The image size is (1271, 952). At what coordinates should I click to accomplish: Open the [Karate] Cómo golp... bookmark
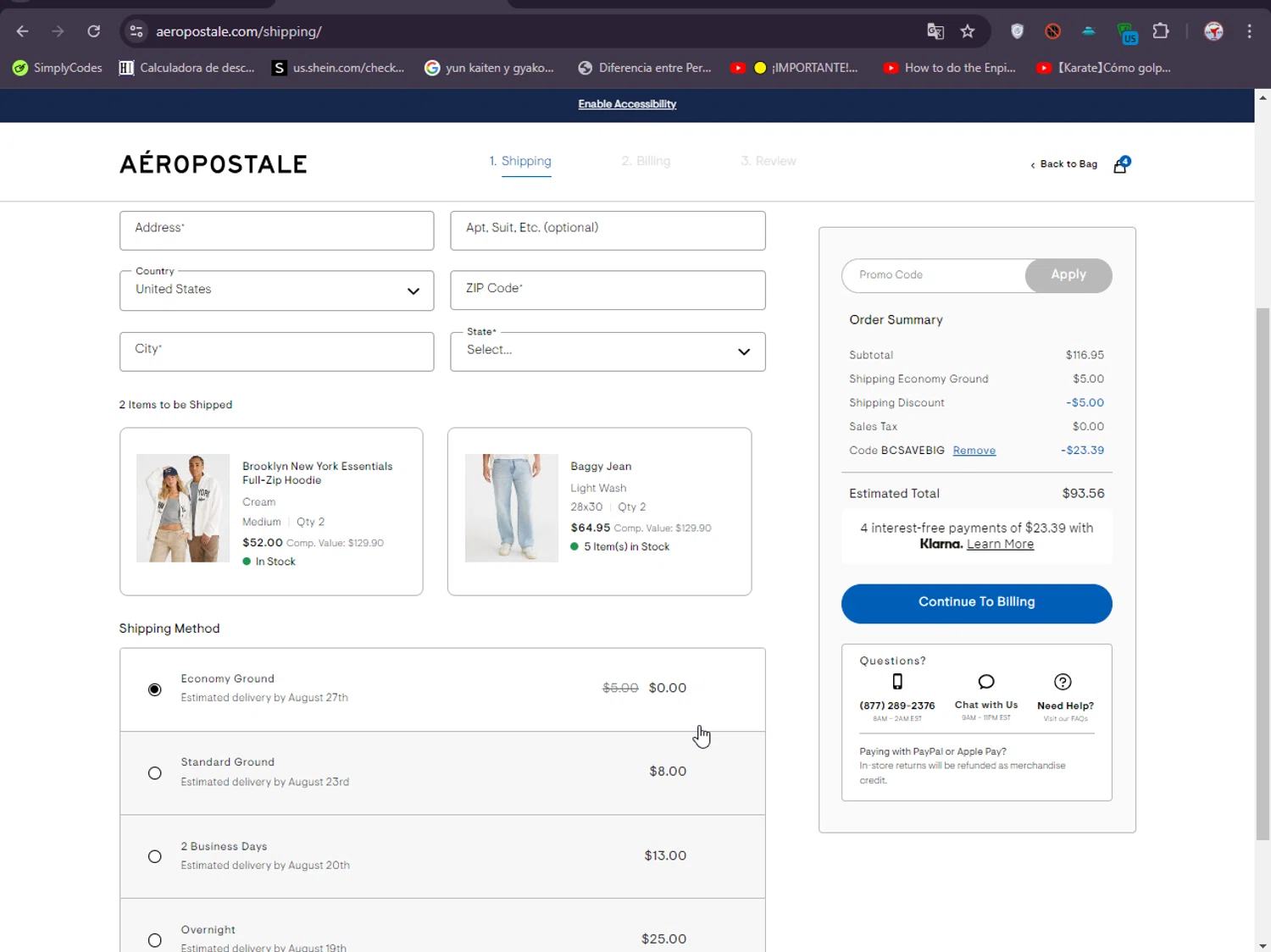(x=1103, y=68)
